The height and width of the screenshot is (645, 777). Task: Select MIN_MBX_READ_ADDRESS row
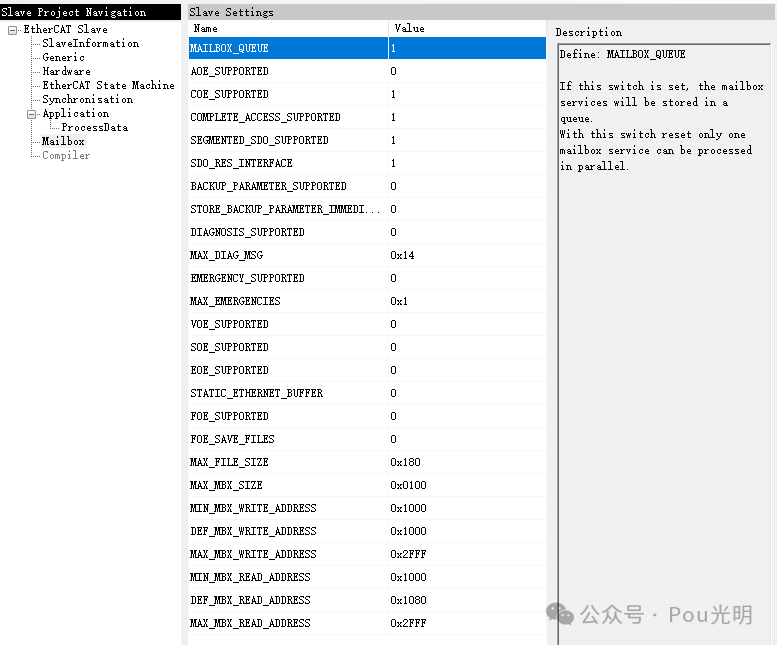pos(367,577)
